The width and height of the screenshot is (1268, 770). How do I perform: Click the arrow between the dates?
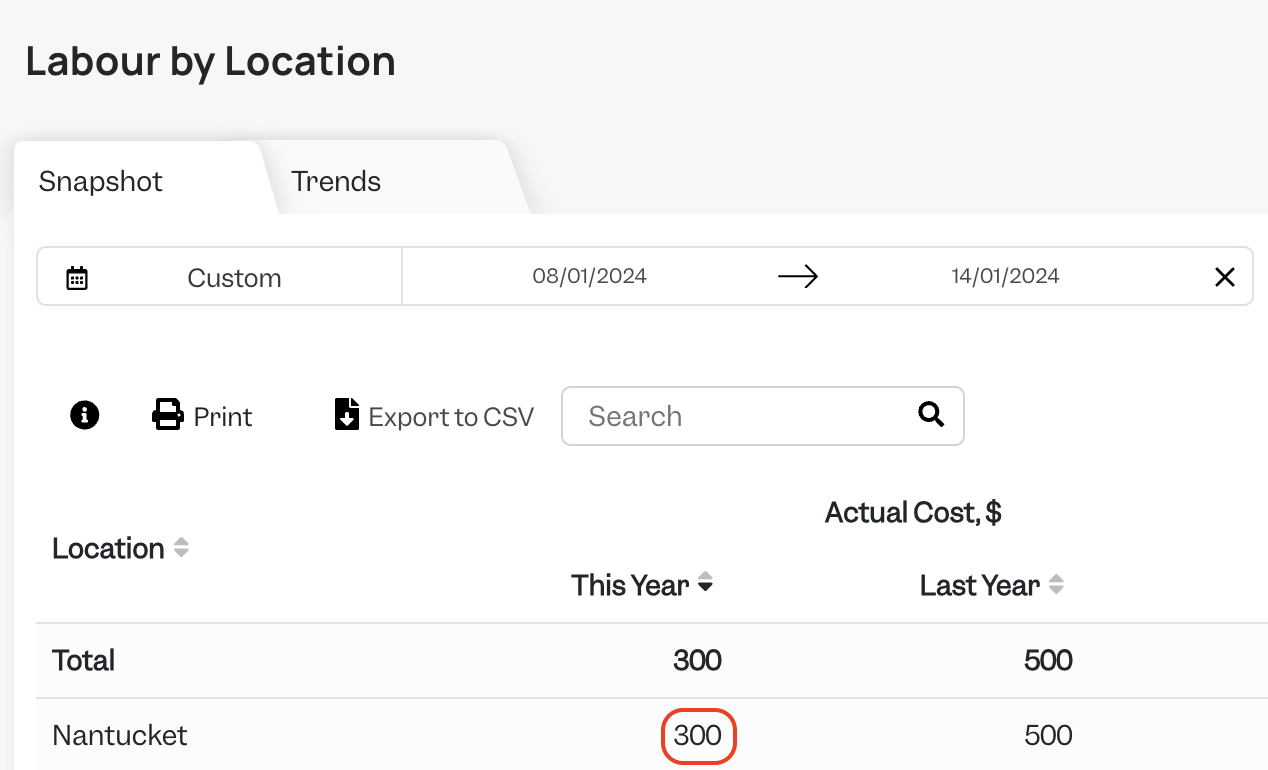[x=798, y=276]
